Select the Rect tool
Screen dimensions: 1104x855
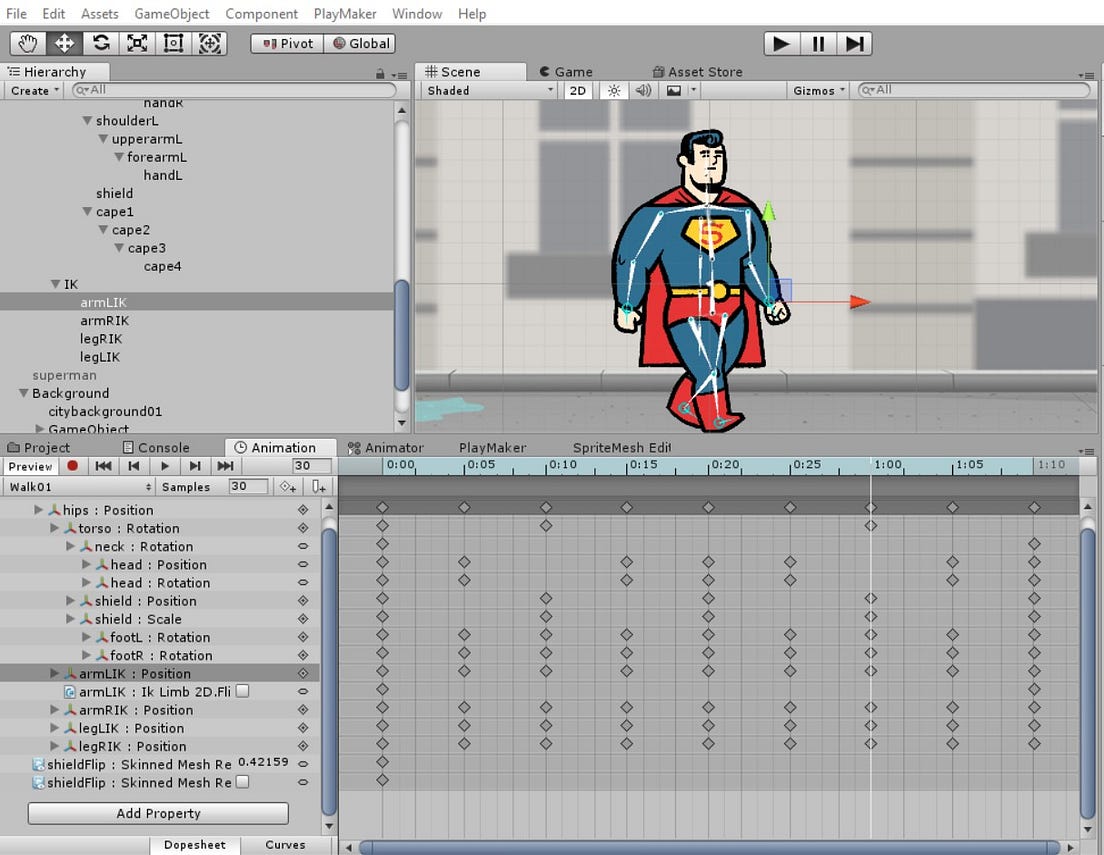[172, 43]
